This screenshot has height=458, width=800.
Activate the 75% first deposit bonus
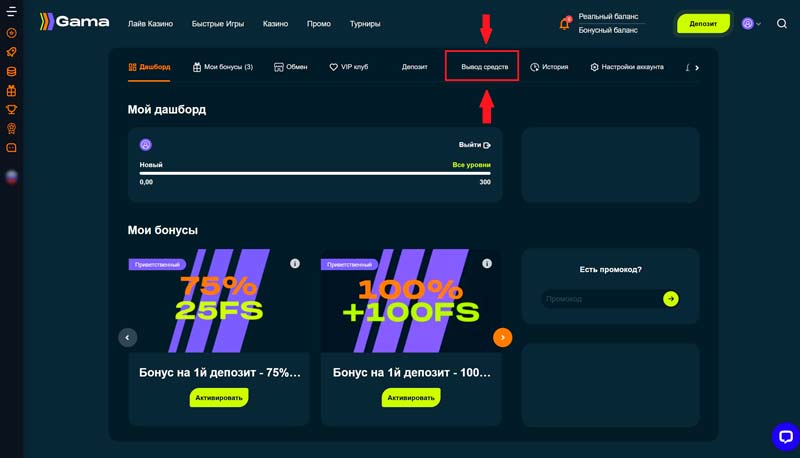click(219, 397)
